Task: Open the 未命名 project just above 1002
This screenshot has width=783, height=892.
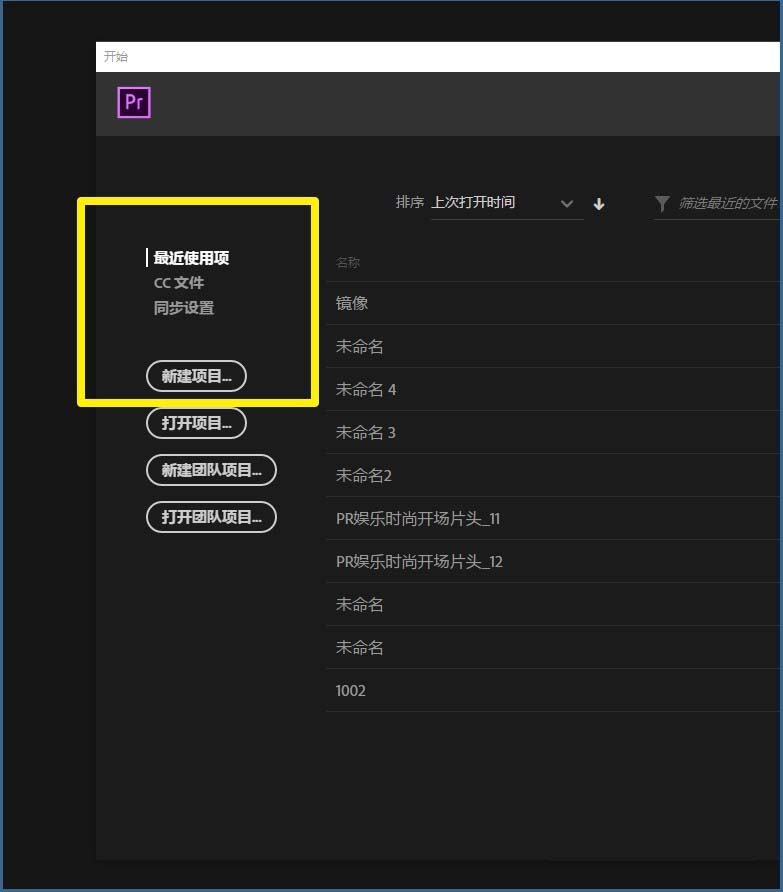Action: click(x=553, y=647)
